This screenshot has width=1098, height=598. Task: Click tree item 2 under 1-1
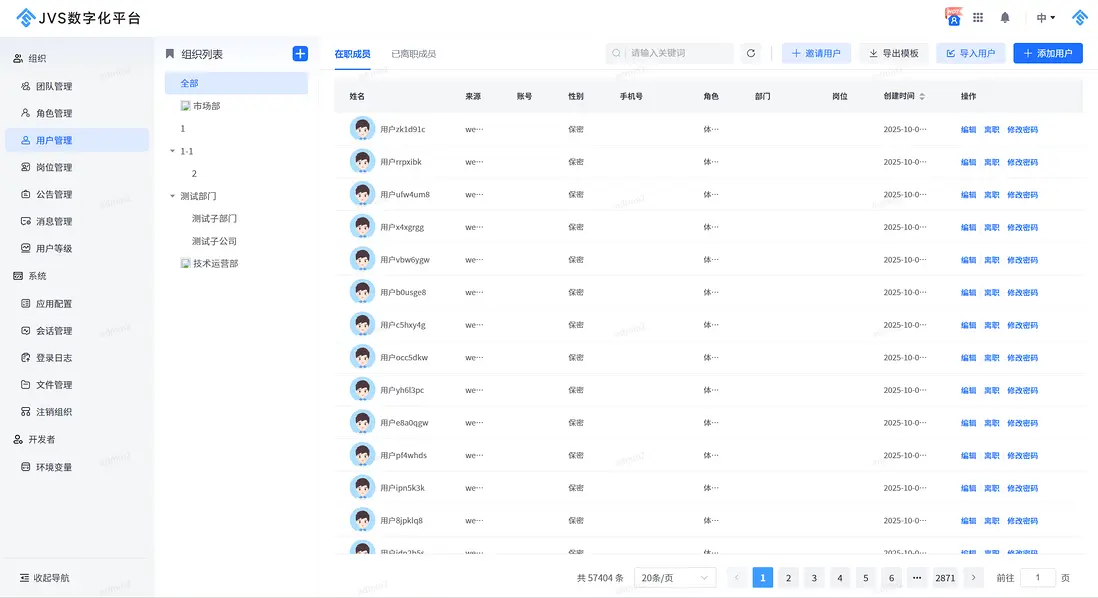(194, 174)
